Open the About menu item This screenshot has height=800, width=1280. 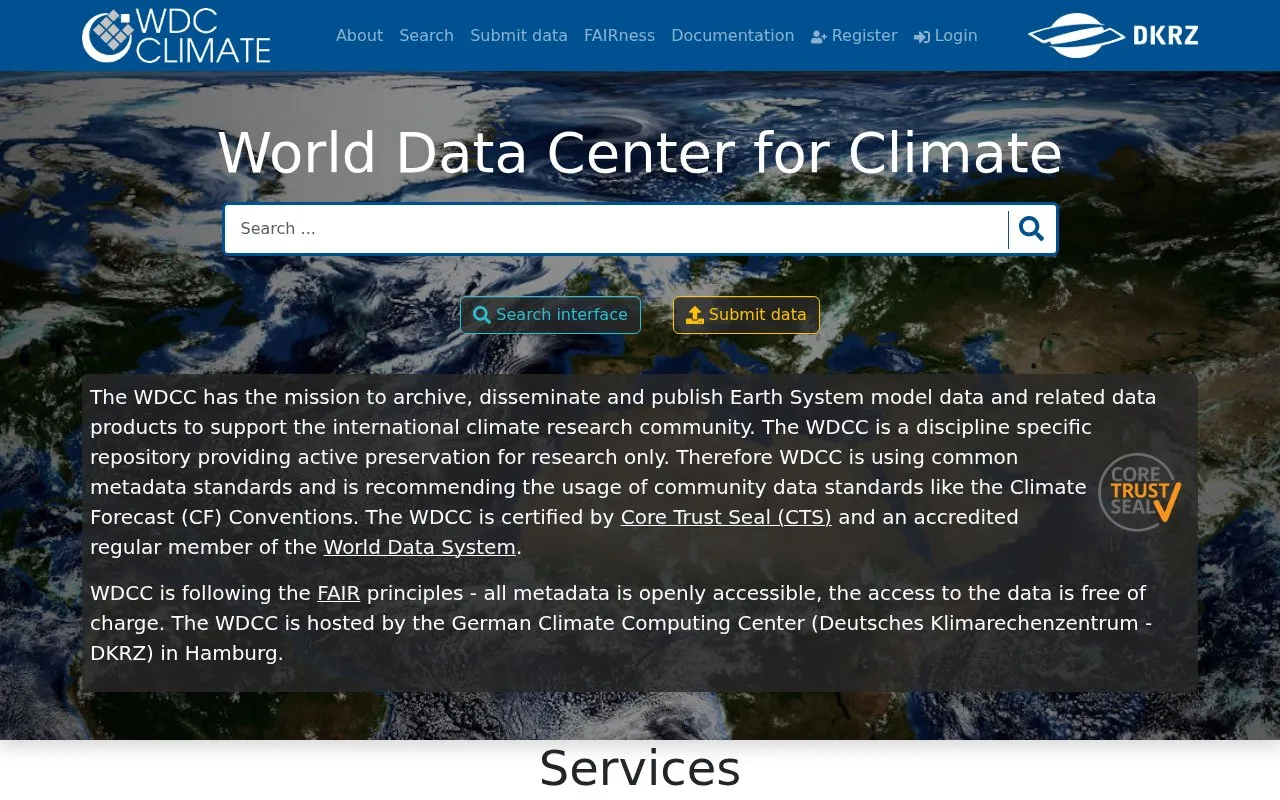point(359,36)
